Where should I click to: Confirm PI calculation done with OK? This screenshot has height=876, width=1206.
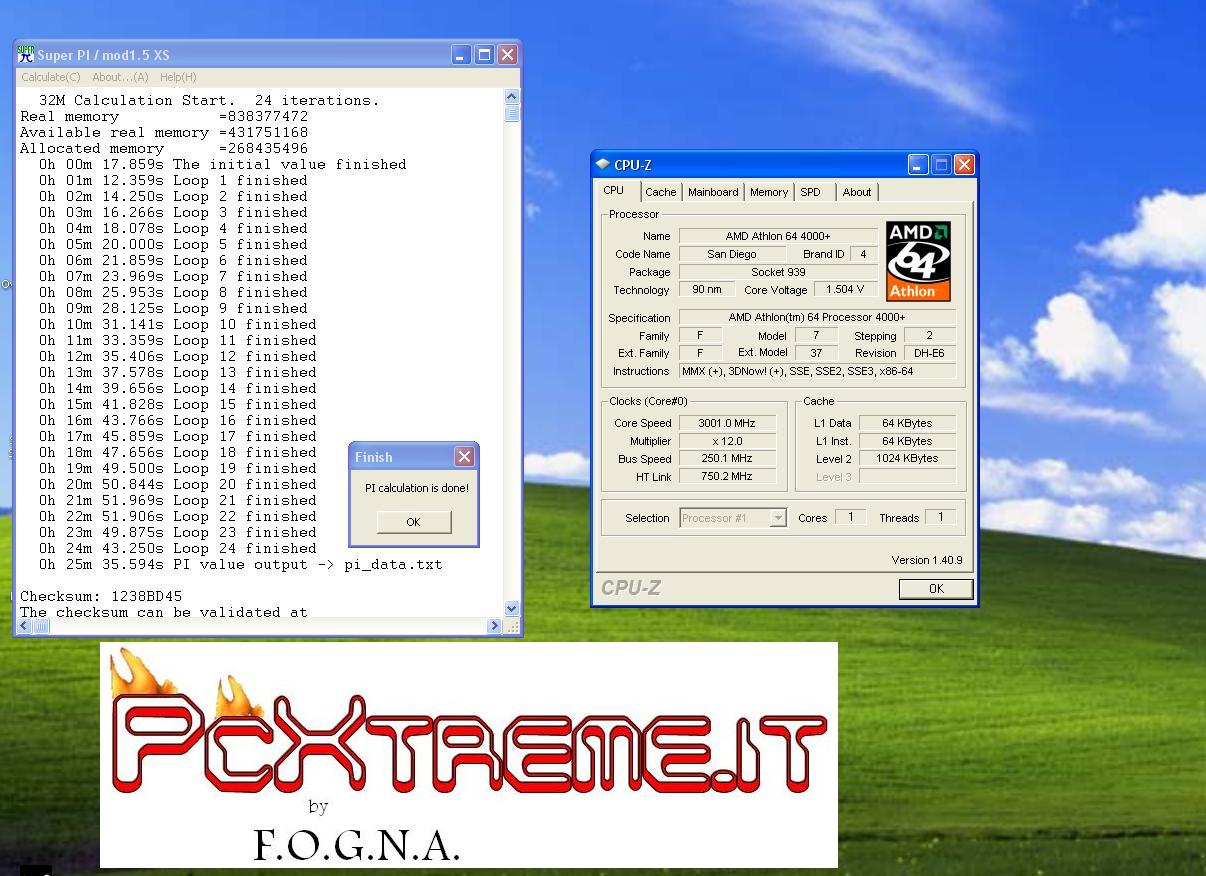point(414,522)
